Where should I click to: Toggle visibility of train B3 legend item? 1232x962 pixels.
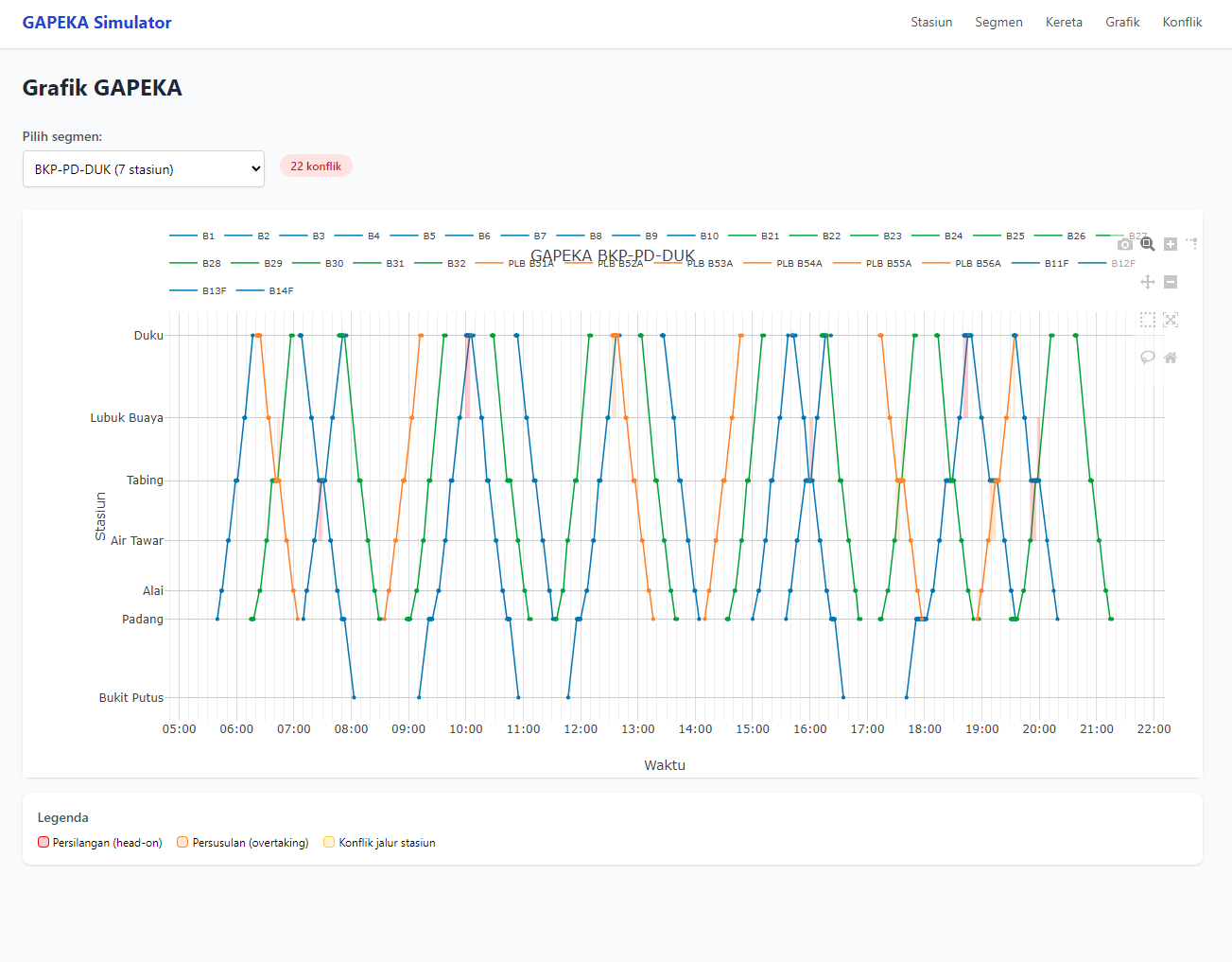pos(303,236)
